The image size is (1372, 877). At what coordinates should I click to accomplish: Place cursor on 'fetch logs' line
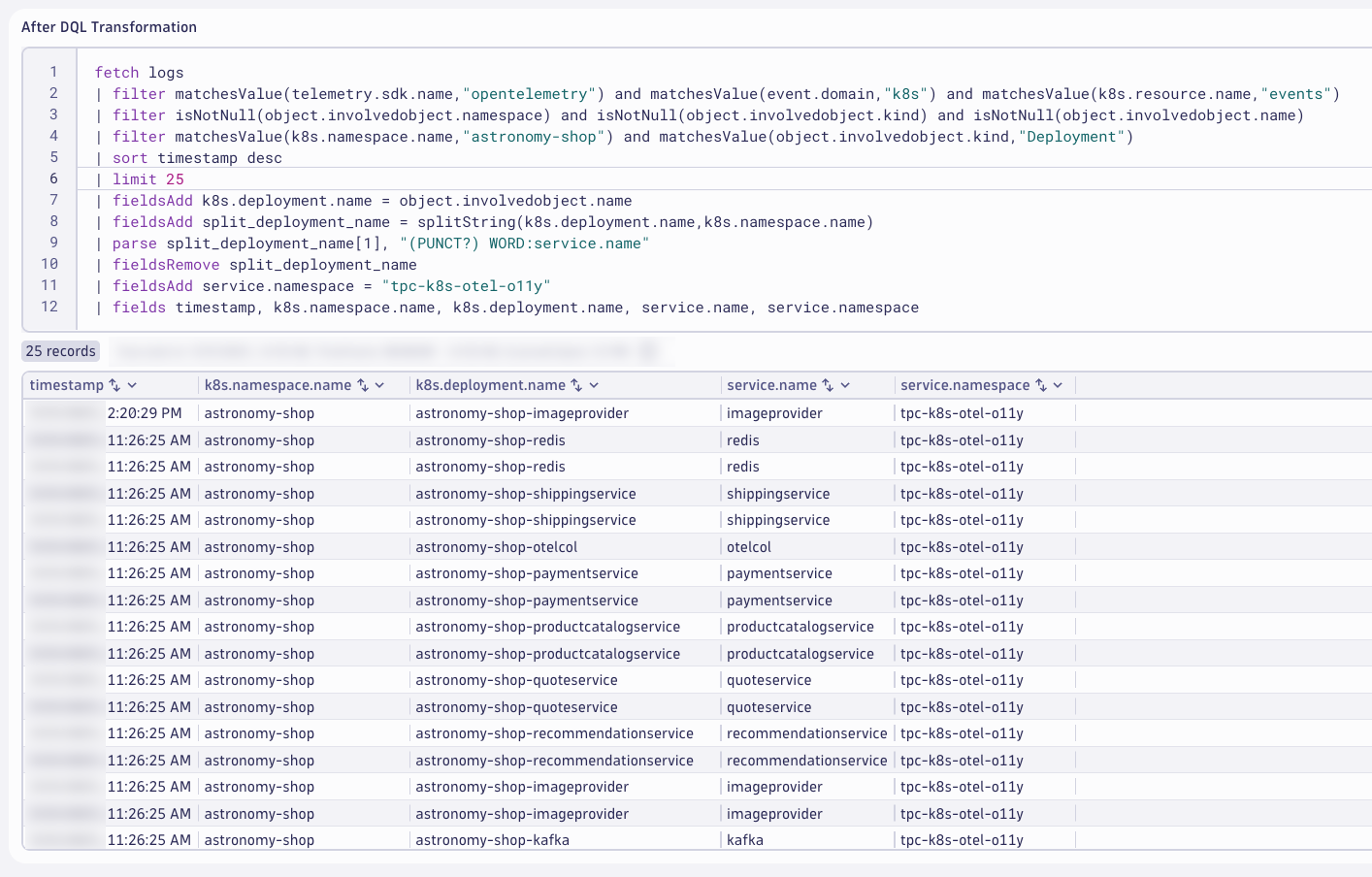click(x=140, y=73)
